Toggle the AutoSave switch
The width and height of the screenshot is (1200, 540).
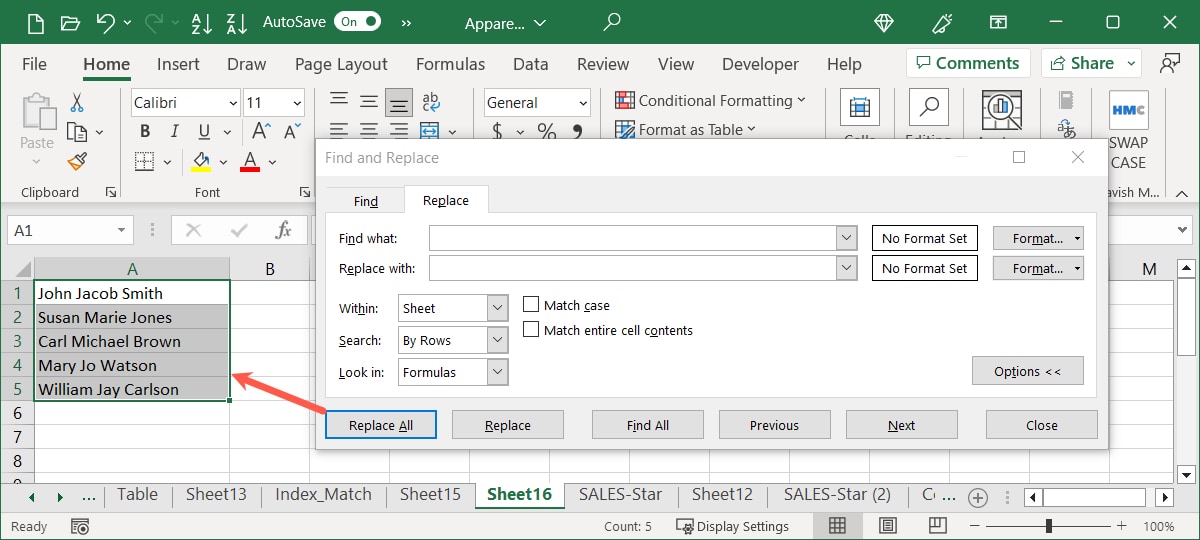(x=358, y=21)
